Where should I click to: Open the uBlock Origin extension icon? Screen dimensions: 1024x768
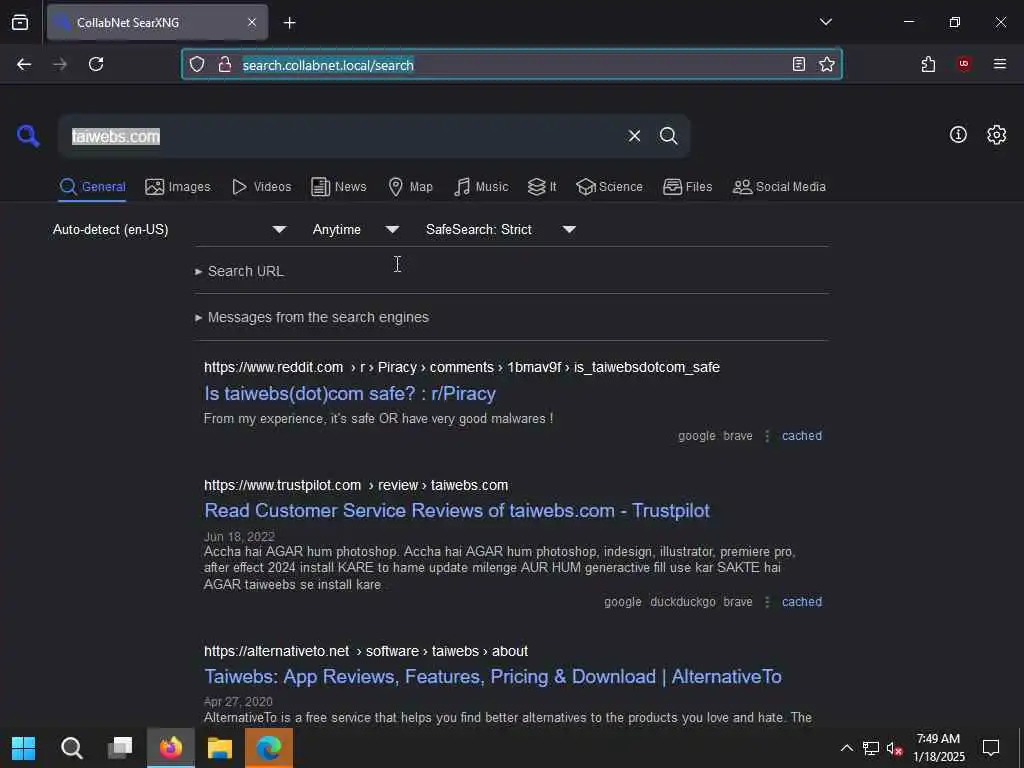tap(964, 64)
